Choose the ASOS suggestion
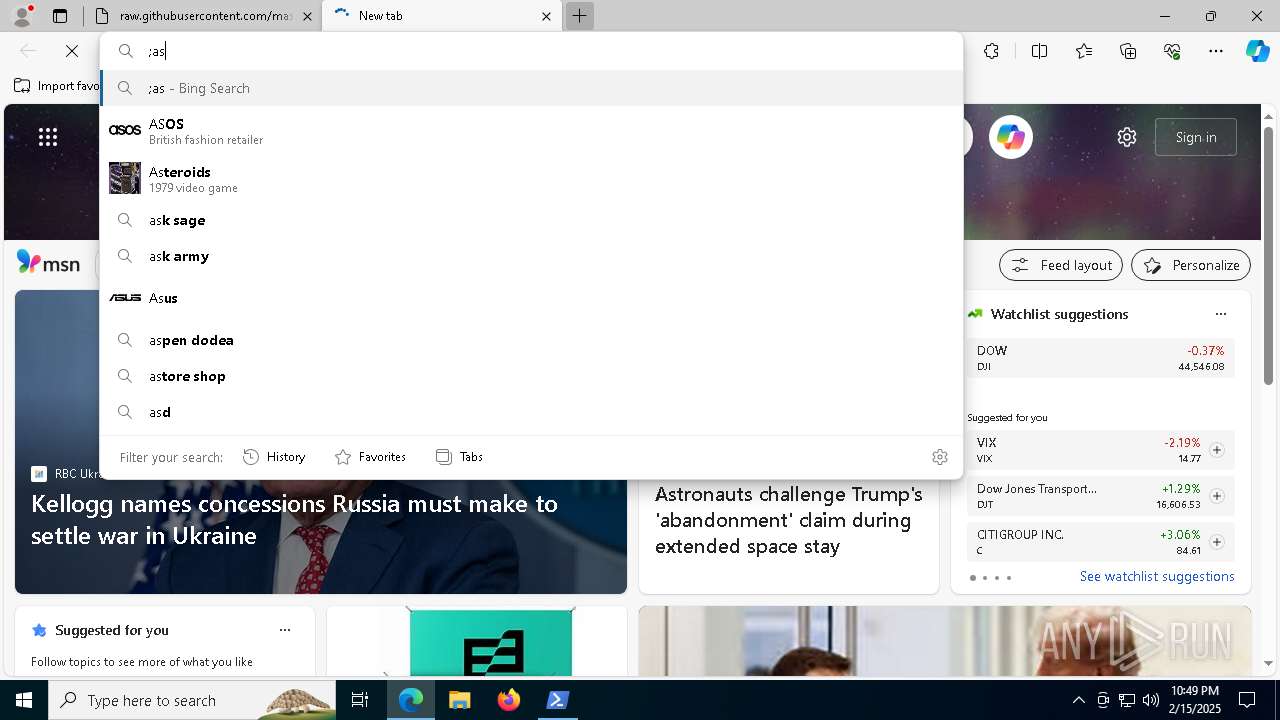 tap(531, 130)
